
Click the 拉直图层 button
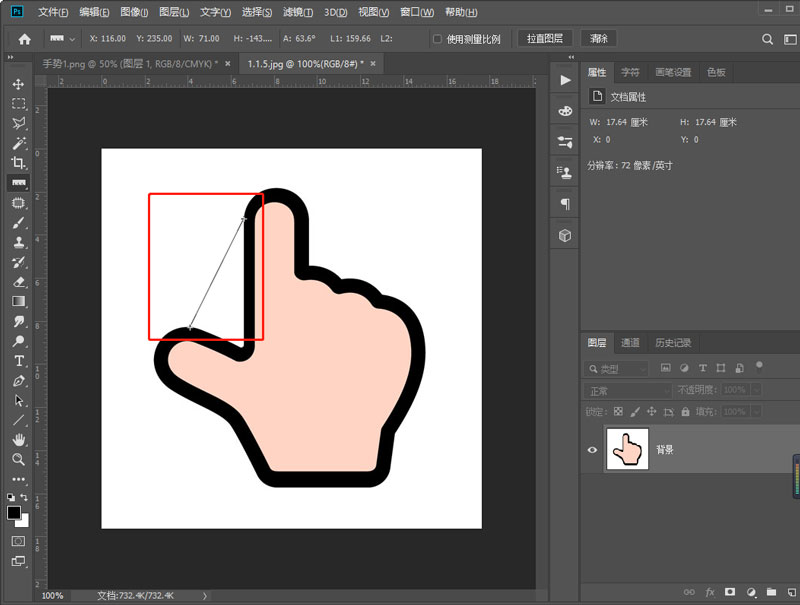(544, 39)
